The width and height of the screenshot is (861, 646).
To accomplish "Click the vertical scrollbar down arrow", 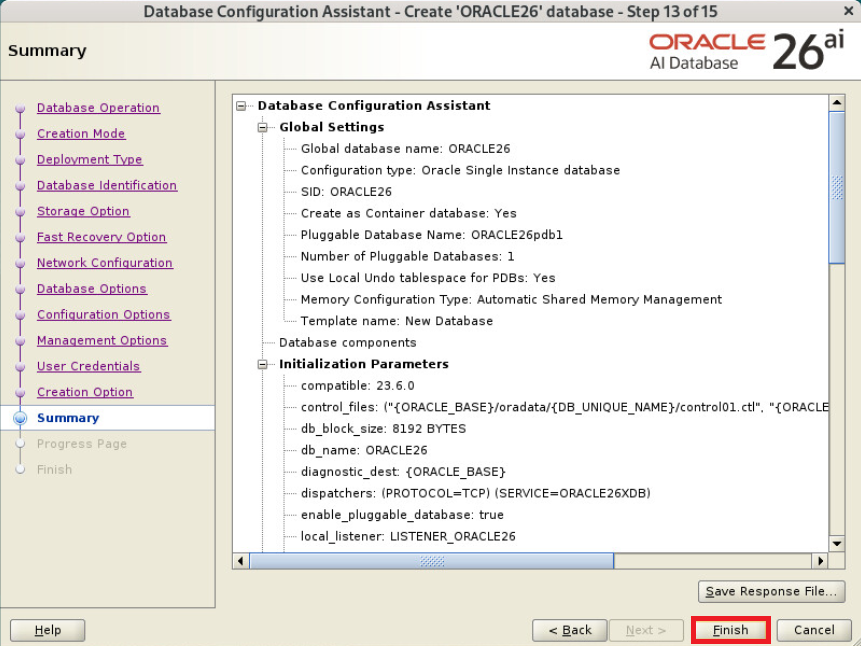I will click(836, 544).
